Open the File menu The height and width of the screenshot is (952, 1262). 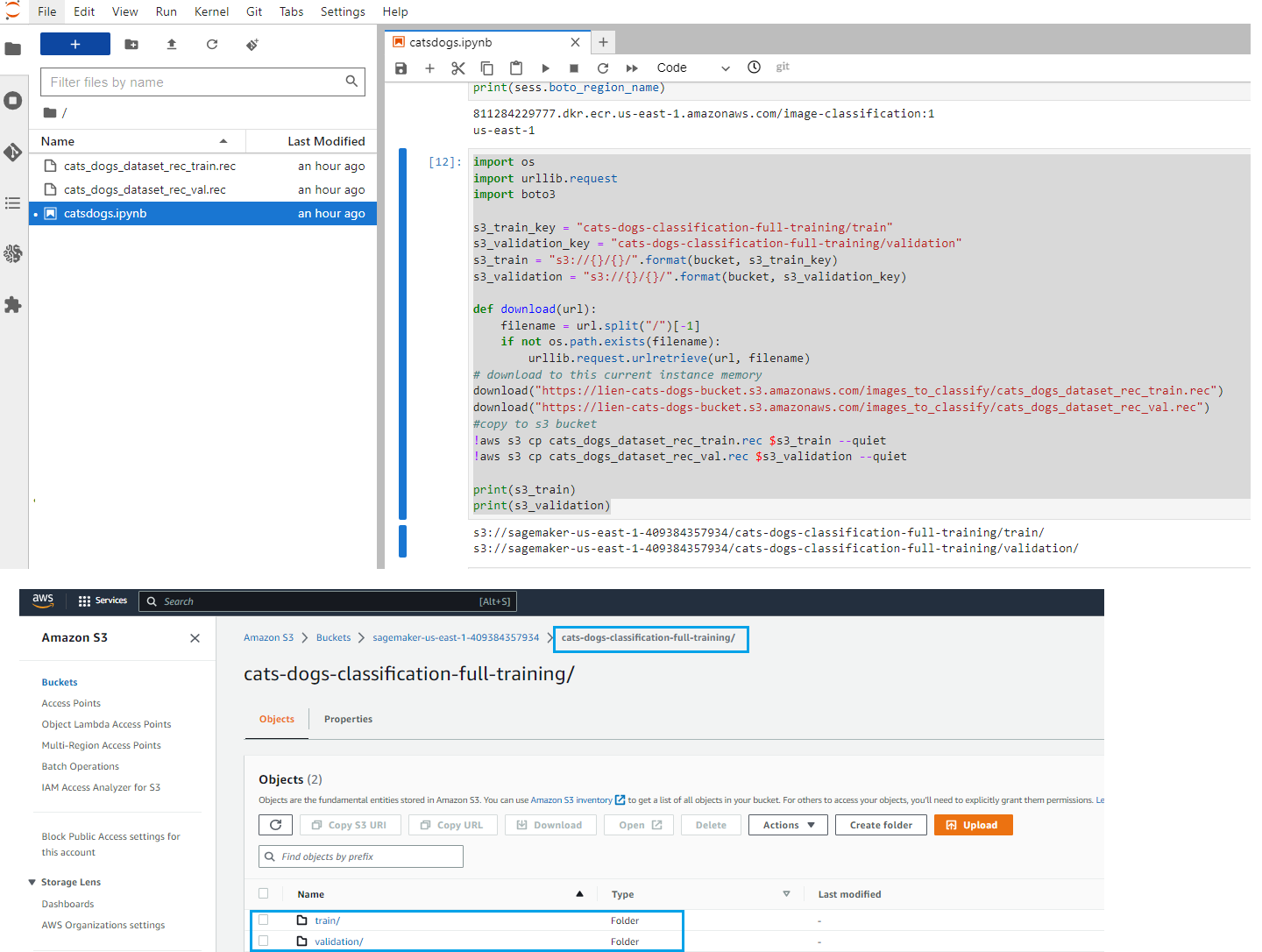point(47,11)
